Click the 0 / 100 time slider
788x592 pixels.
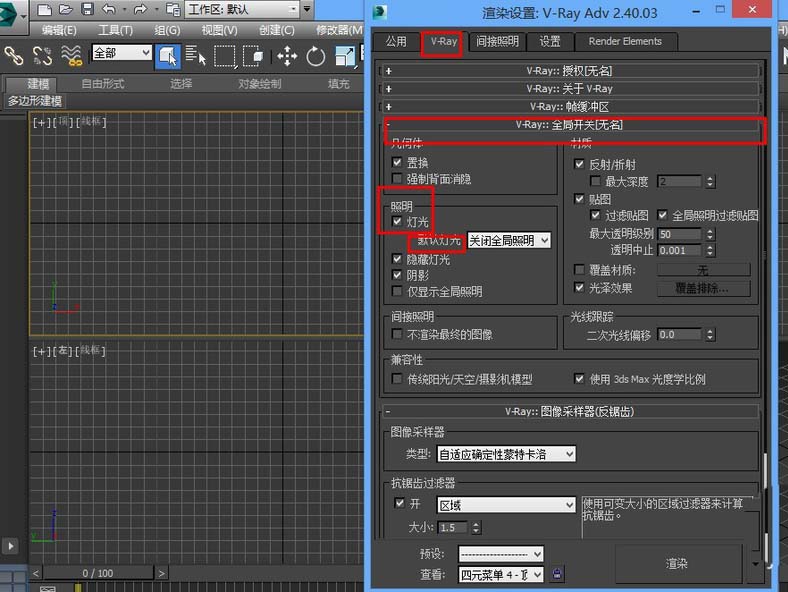tap(97, 573)
